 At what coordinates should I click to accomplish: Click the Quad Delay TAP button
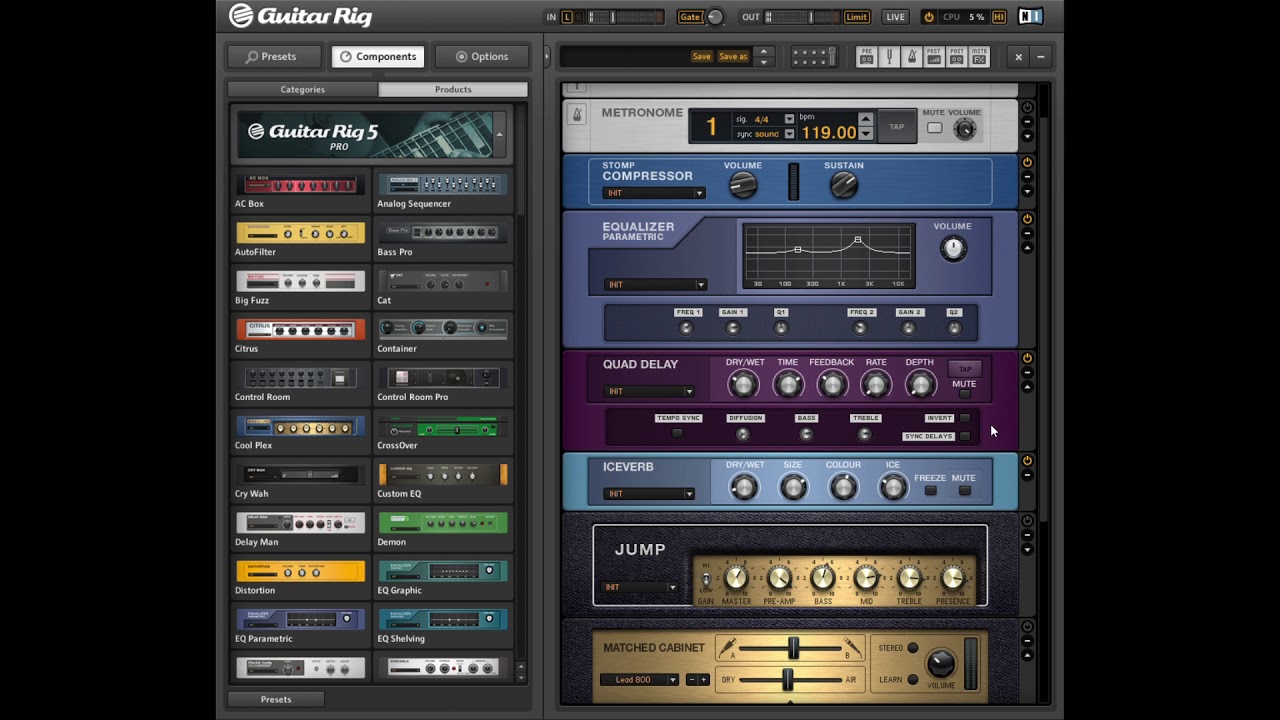(965, 369)
